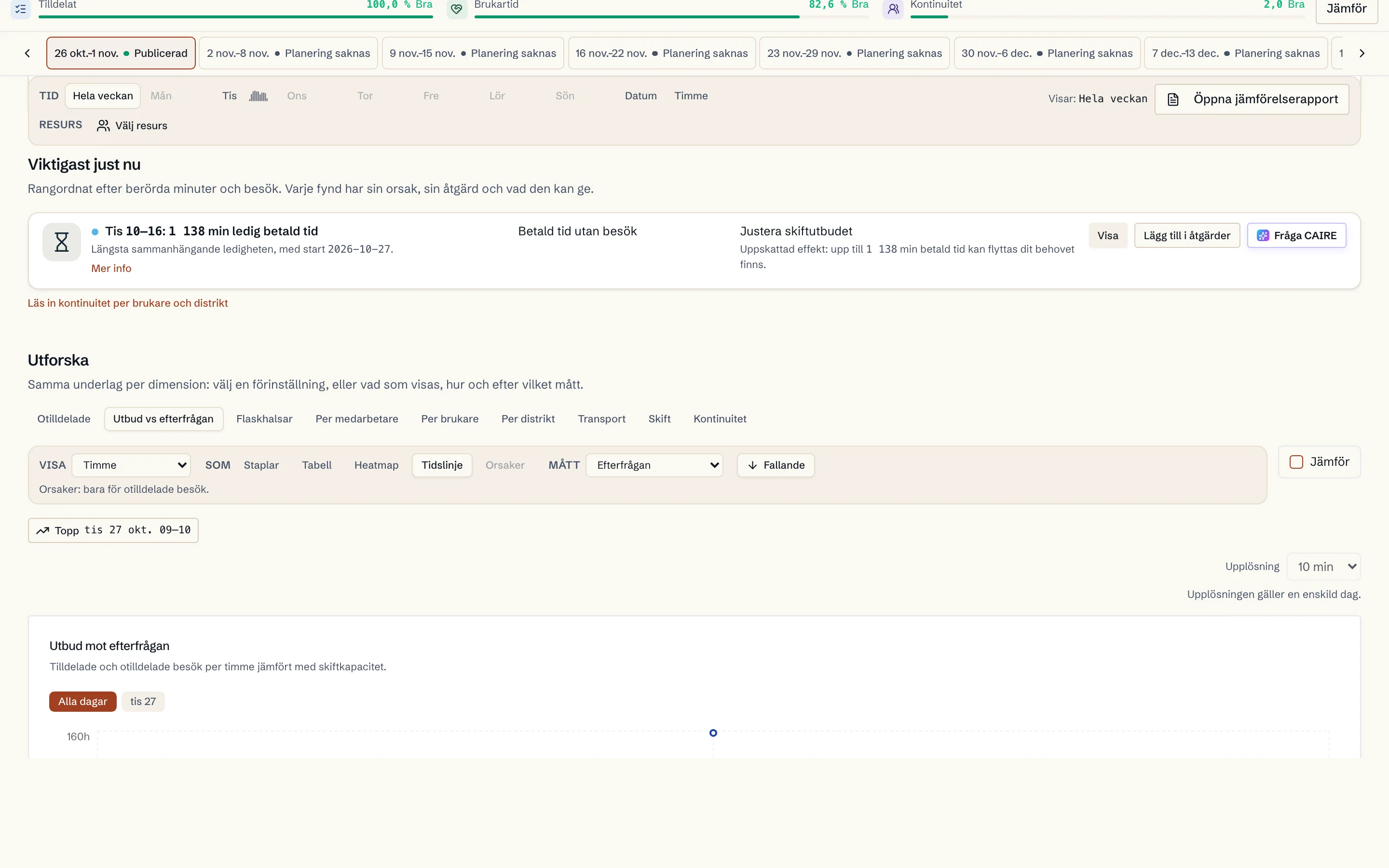The width and height of the screenshot is (1389, 868).
Task: Go to next weeks with right chevron
Action: pyautogui.click(x=1362, y=54)
